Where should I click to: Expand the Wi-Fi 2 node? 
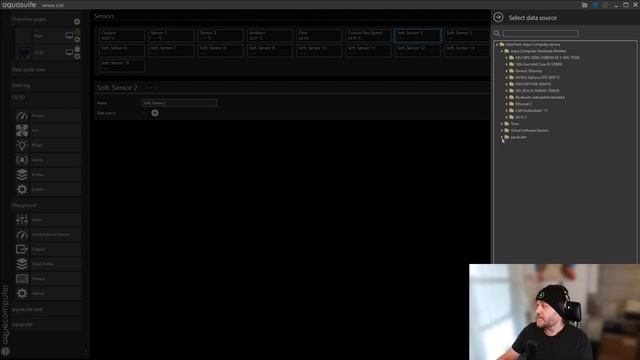pos(507,117)
